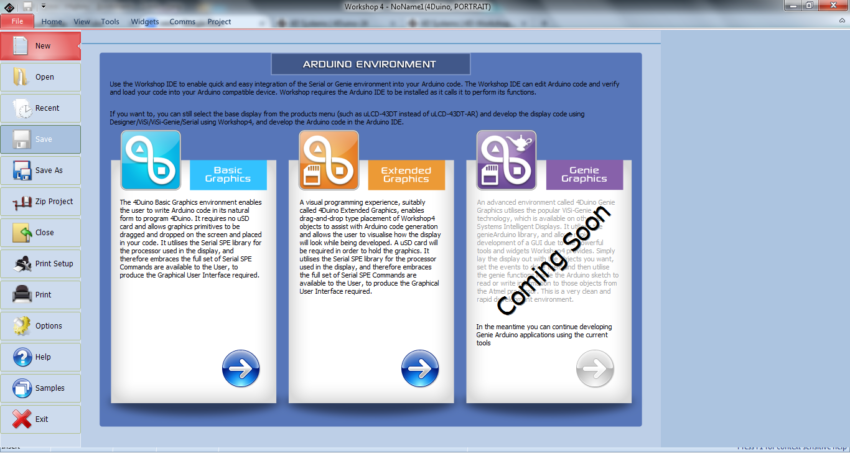Choose Open from the File sidebar
Screen dimensions: 850x453
point(41,77)
